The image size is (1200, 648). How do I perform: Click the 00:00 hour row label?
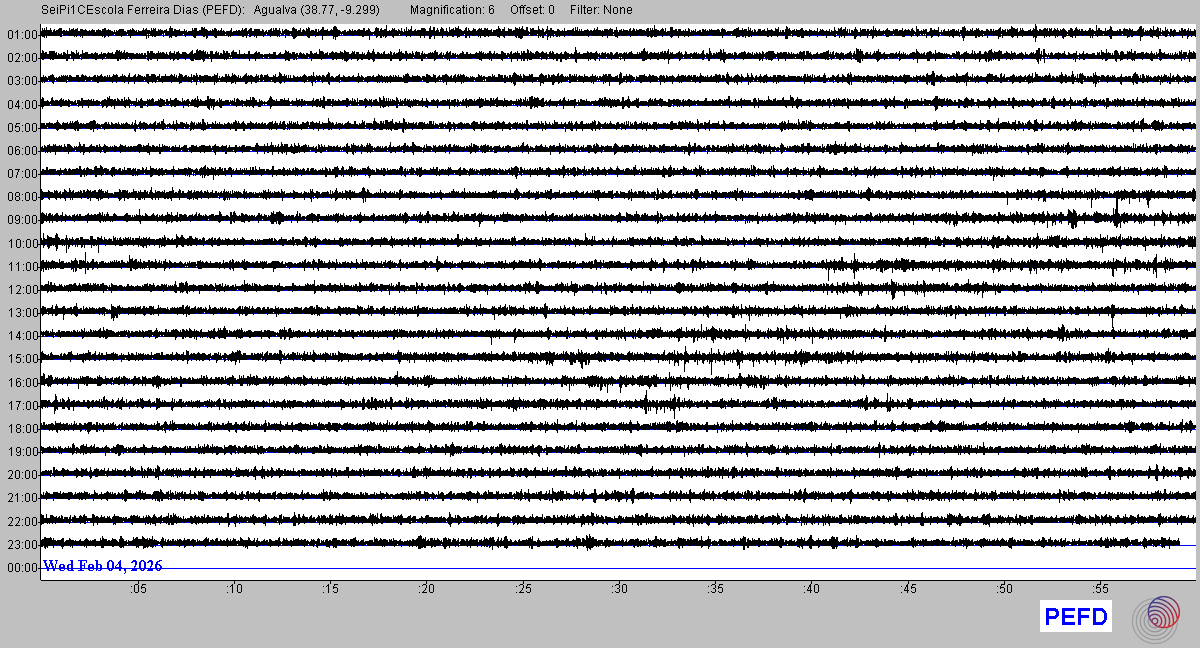21,568
